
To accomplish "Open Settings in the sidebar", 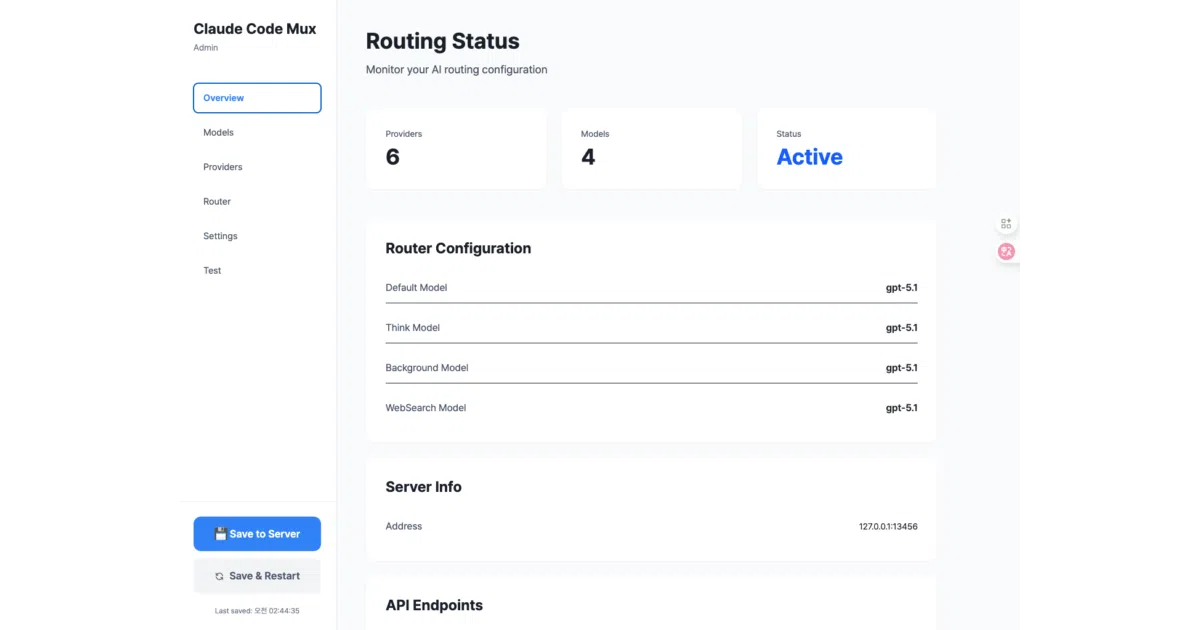I will click(x=257, y=236).
